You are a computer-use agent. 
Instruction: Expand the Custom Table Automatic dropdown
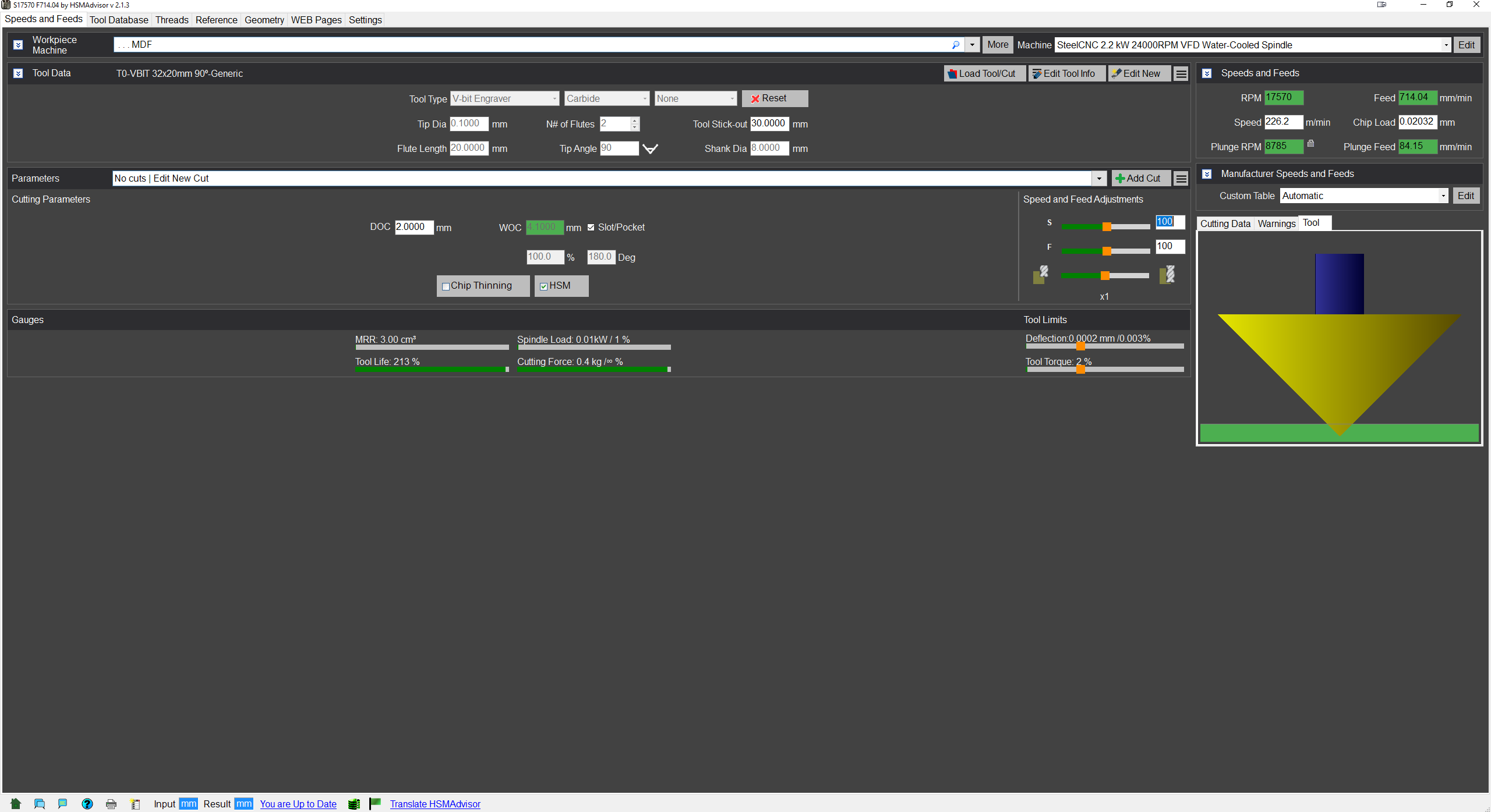tap(1443, 196)
